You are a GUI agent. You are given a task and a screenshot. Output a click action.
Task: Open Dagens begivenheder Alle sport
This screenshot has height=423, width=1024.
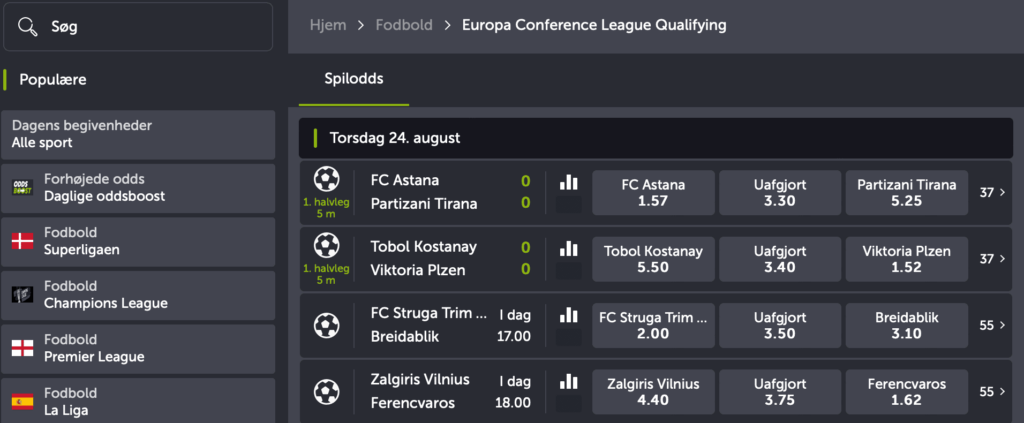tap(138, 134)
